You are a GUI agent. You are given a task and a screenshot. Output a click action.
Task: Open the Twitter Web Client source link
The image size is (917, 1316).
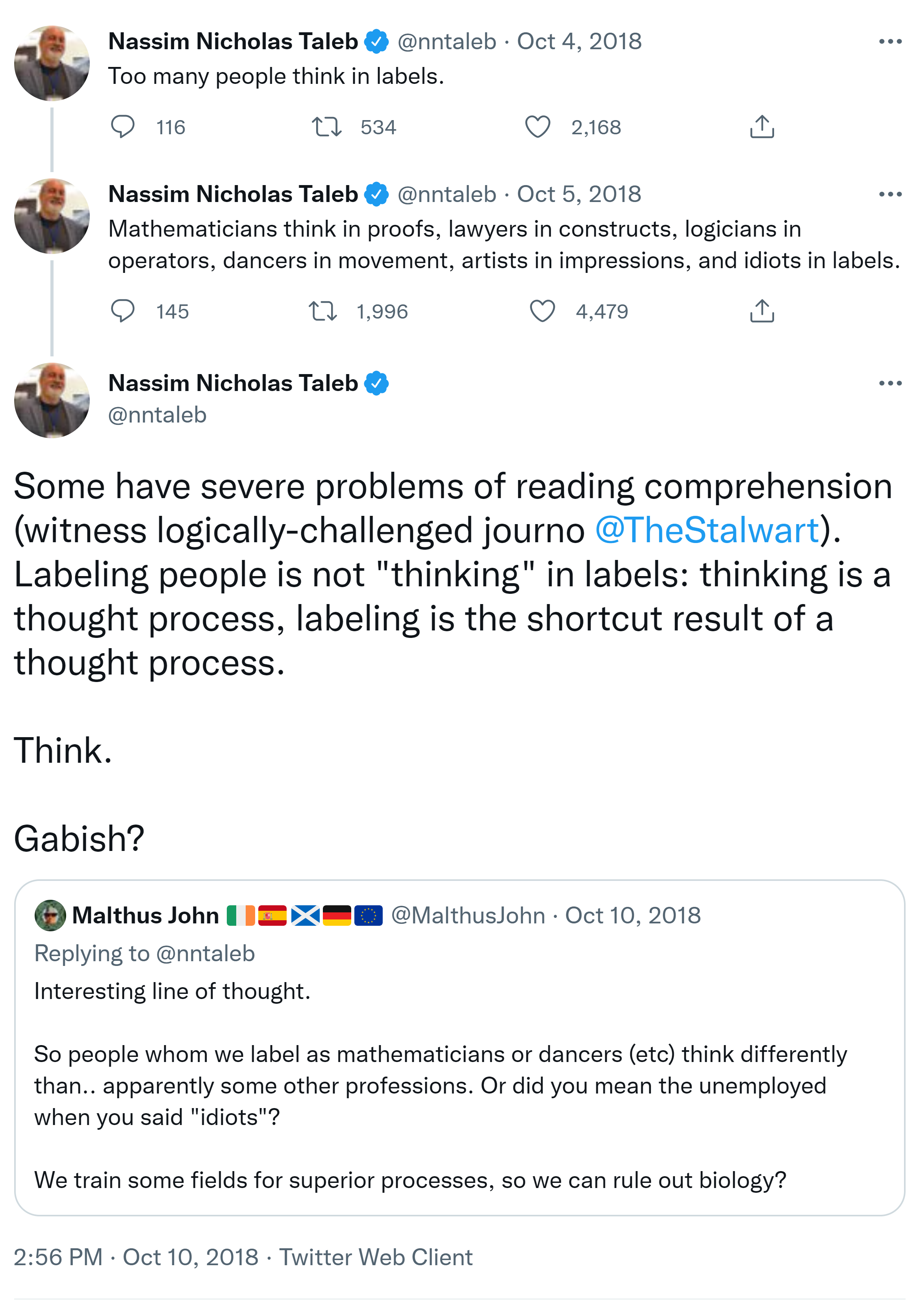point(375,1258)
